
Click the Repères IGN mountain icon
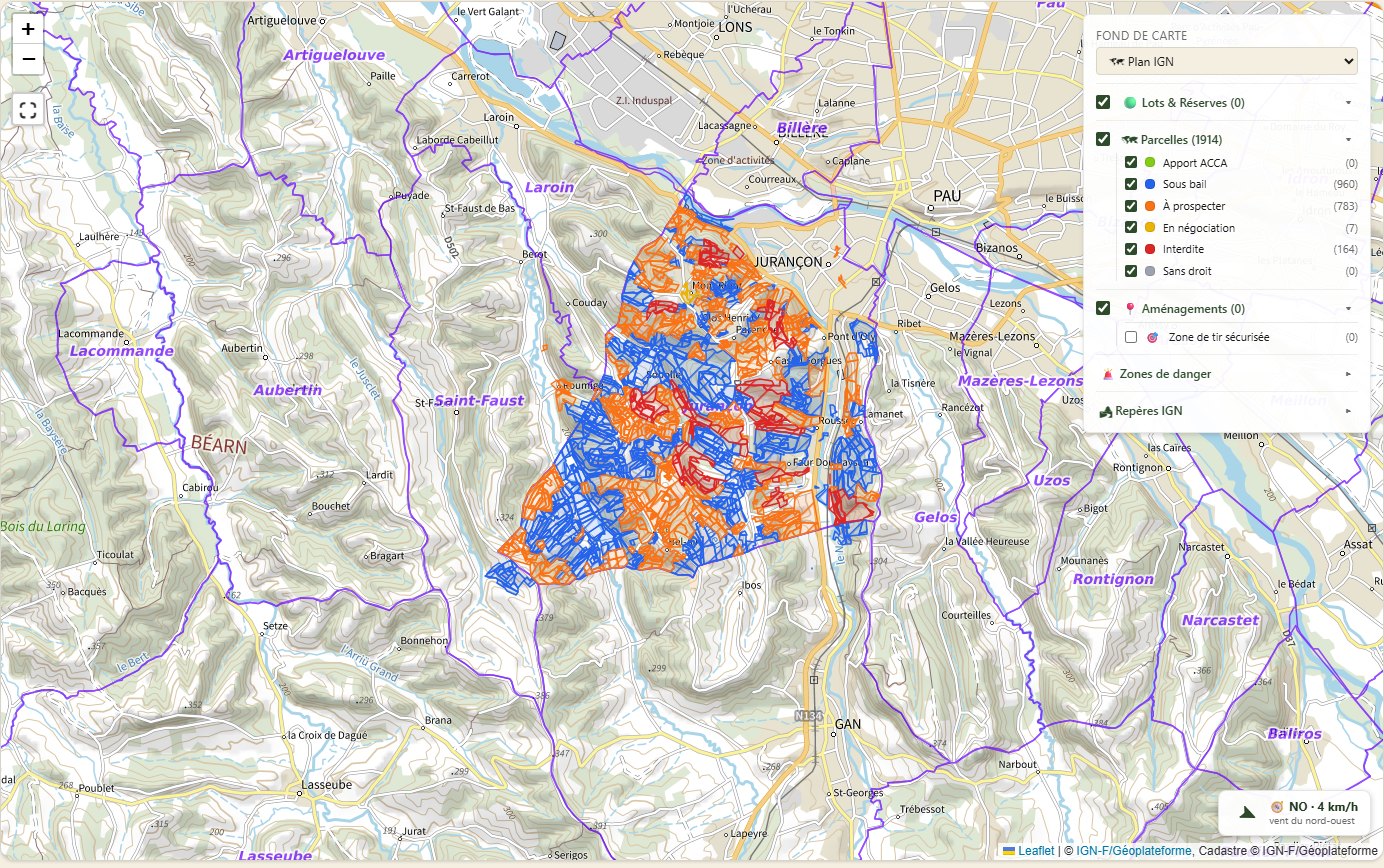[x=1106, y=411]
